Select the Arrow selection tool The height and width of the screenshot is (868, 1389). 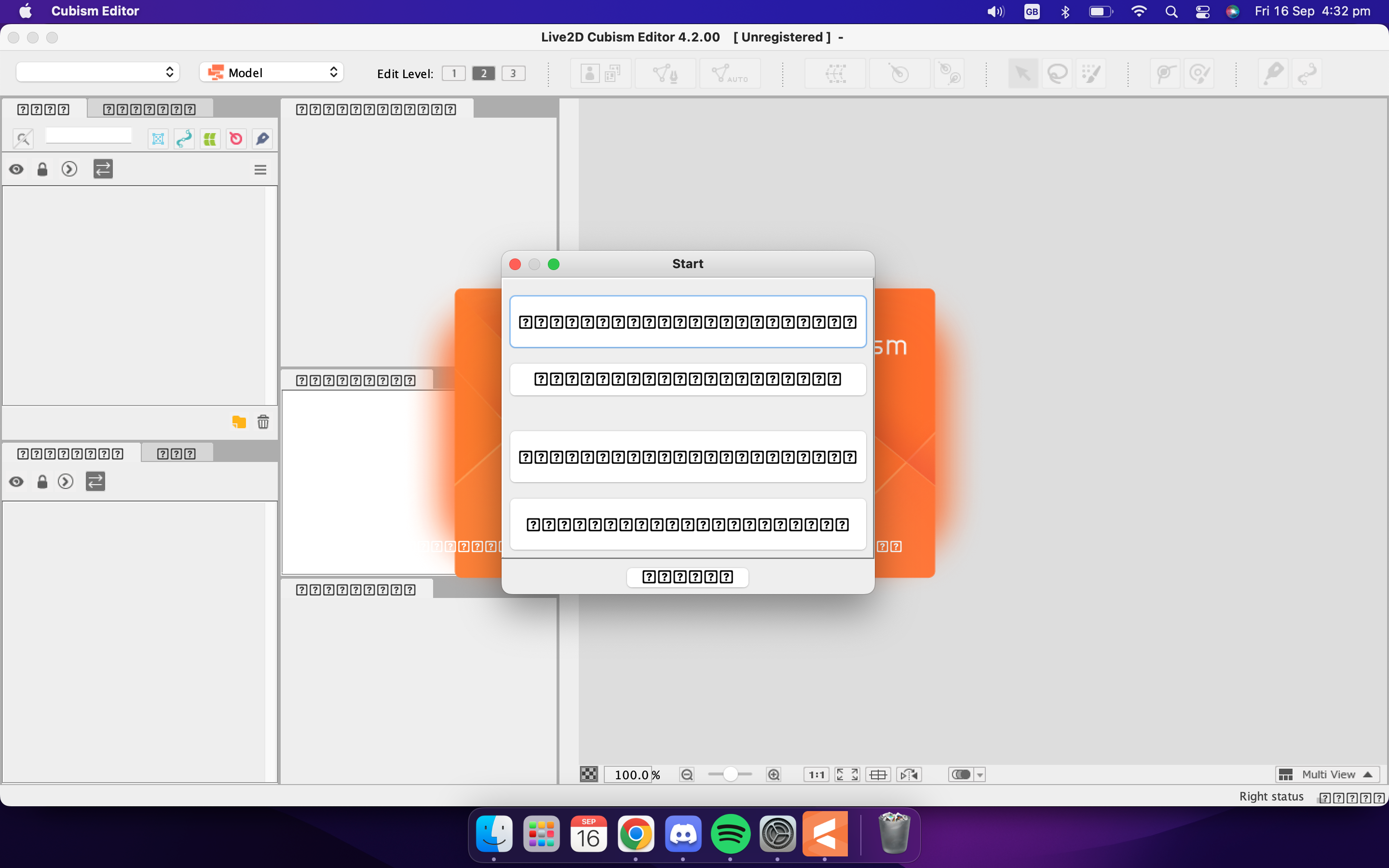tap(1023, 73)
